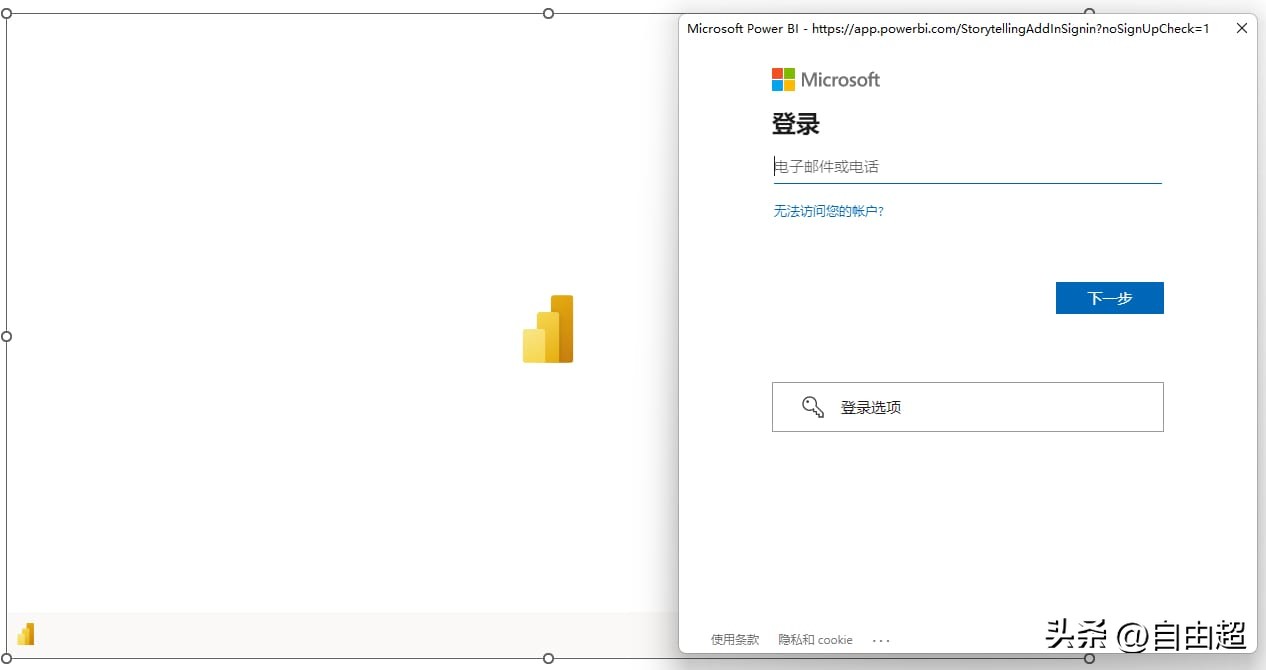Click the top-center selection handle of add-in frame
The width and height of the screenshot is (1266, 670).
click(548, 13)
